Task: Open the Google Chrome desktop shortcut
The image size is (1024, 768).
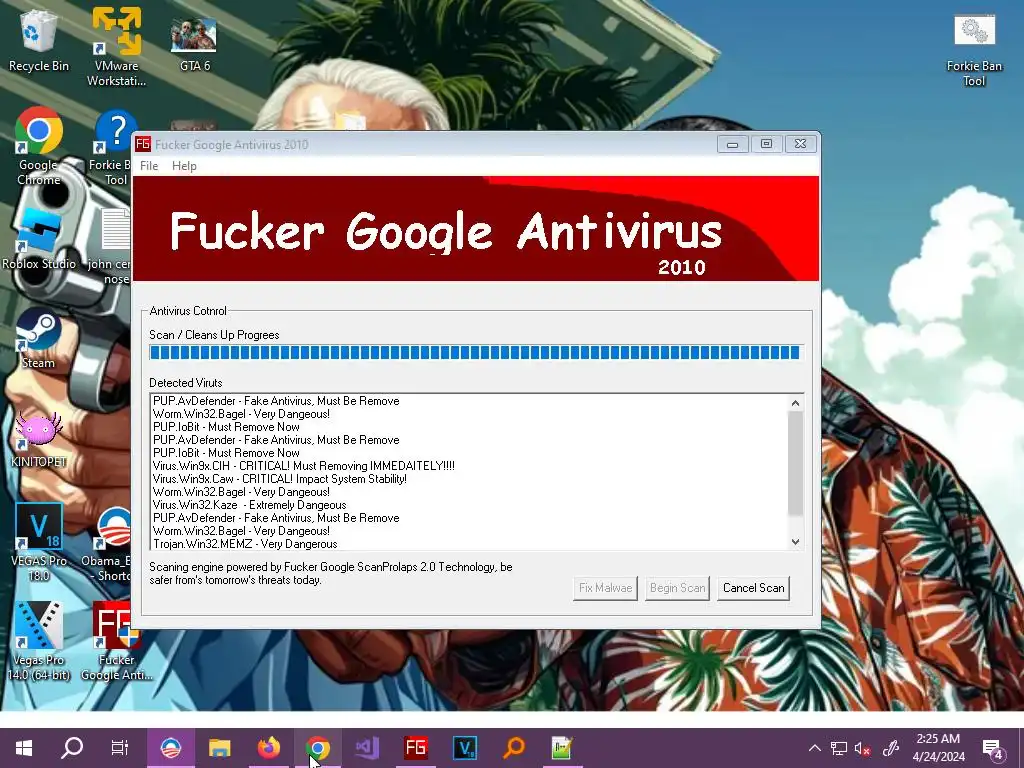Action: 39,145
